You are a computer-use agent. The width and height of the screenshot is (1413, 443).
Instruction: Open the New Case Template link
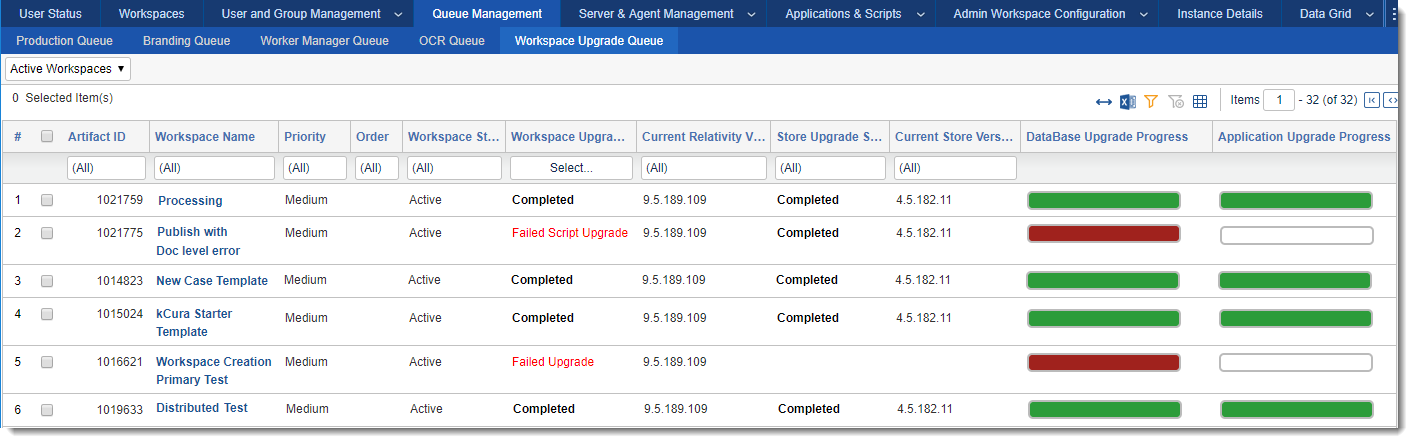[x=212, y=281]
